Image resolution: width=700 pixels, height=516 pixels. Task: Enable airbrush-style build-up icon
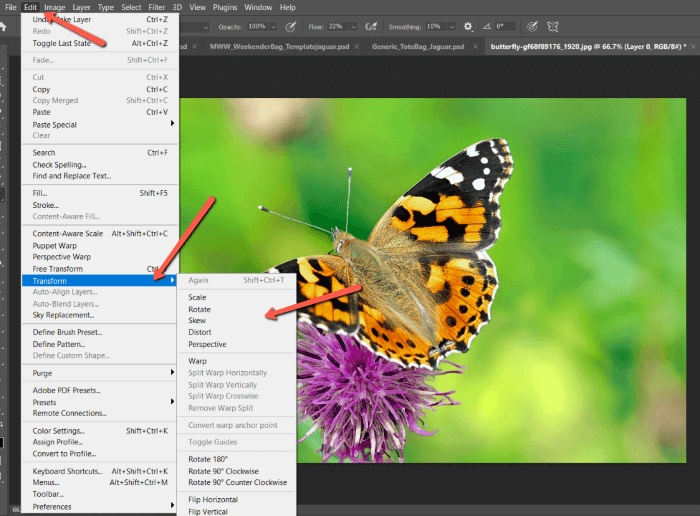click(x=371, y=26)
